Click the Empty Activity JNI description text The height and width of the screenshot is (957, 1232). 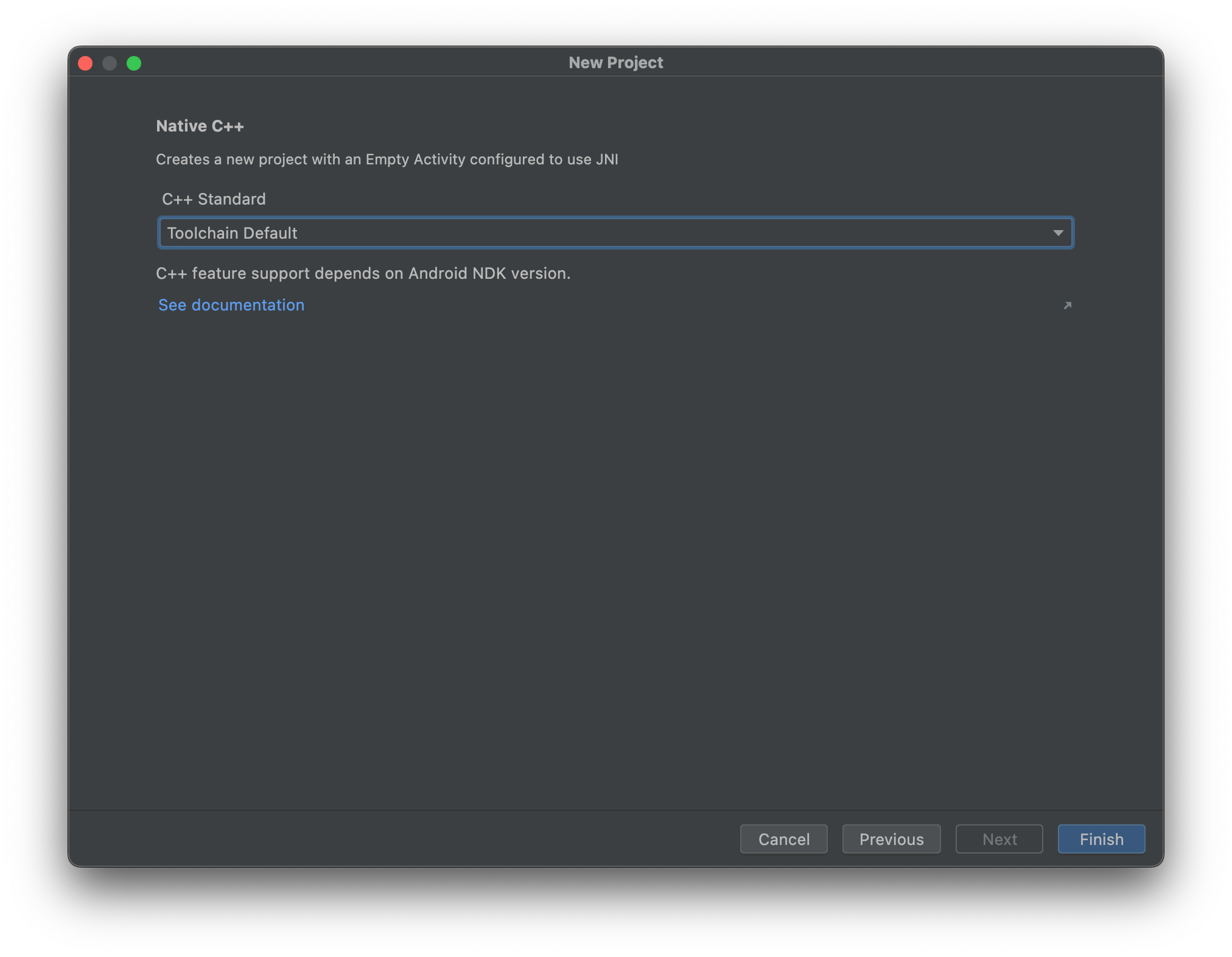pos(387,159)
